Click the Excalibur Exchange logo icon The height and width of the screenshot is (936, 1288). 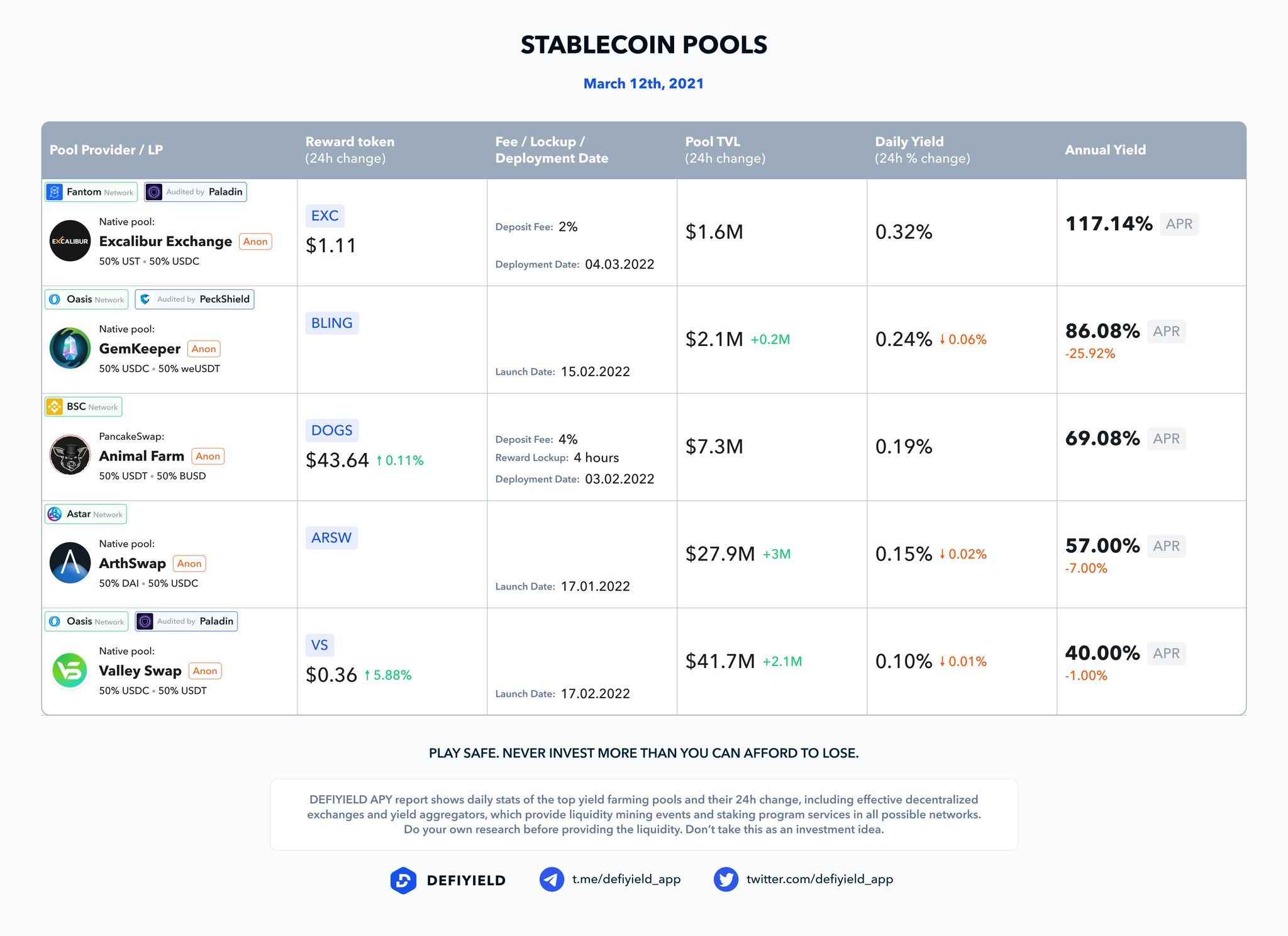(x=70, y=241)
